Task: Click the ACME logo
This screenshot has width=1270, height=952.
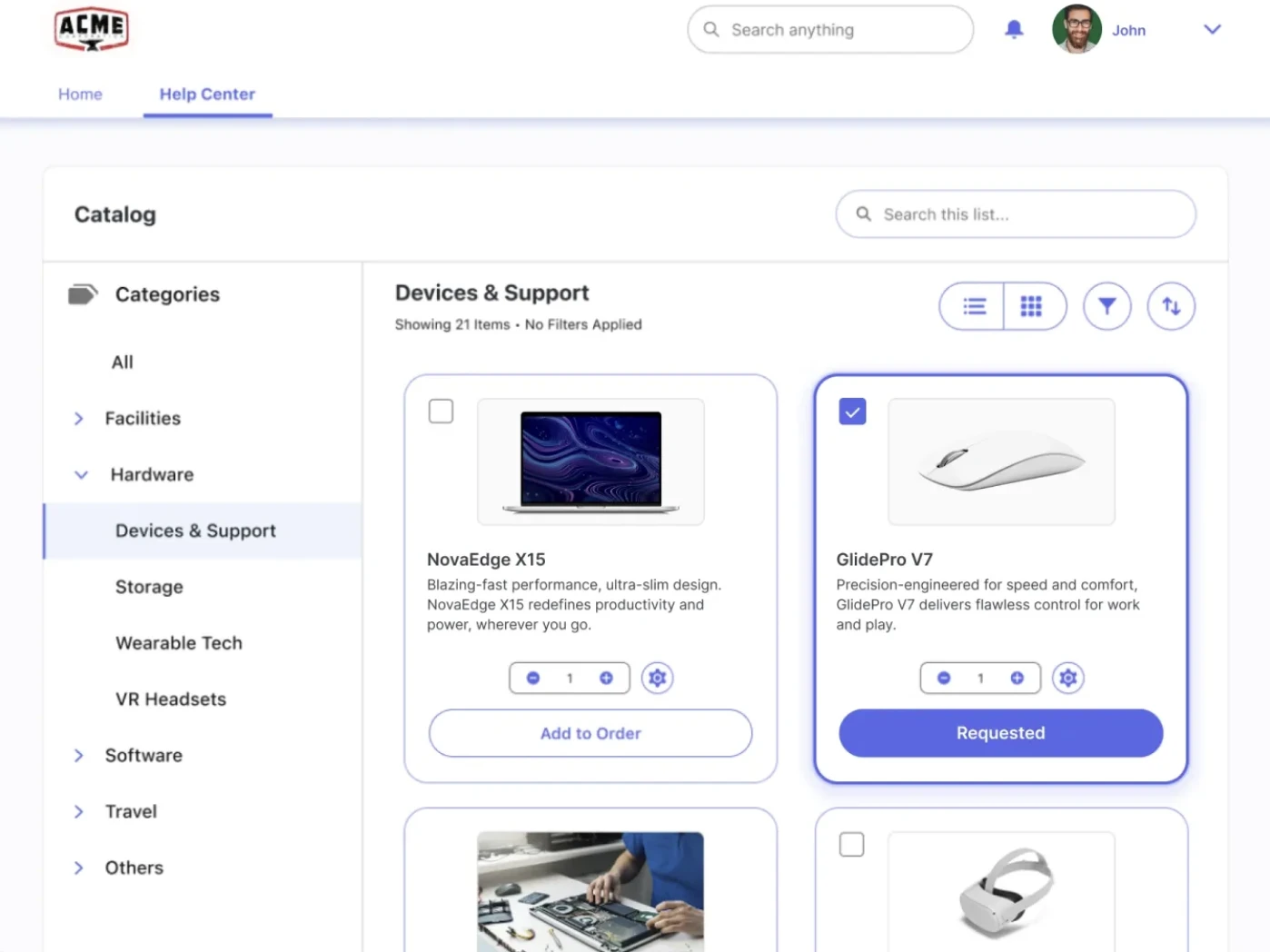Action: (x=91, y=29)
